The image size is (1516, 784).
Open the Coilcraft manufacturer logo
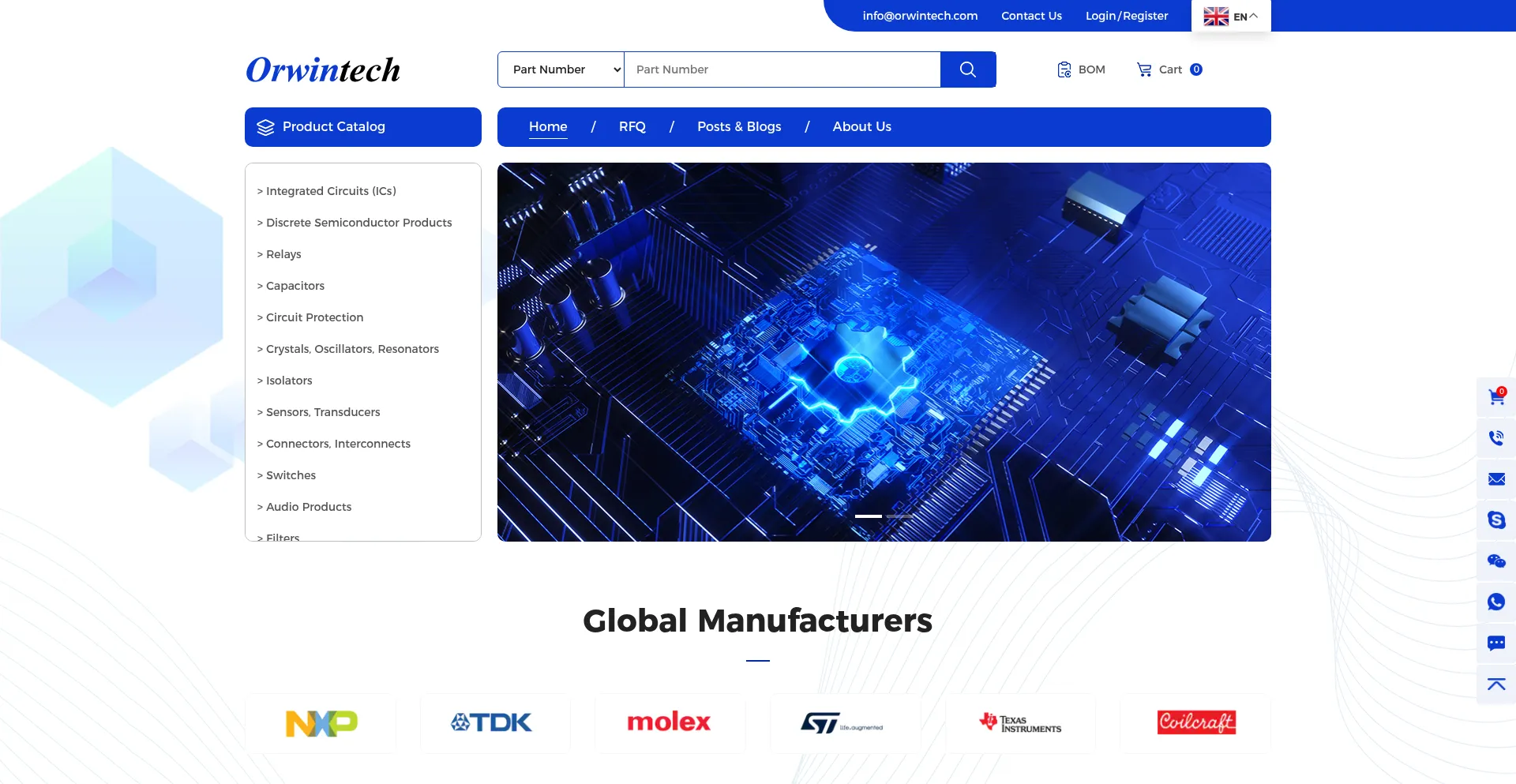(x=1195, y=723)
